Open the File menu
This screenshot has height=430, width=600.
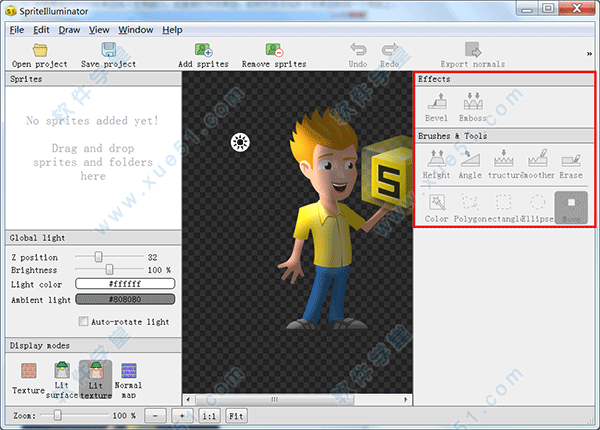(x=17, y=29)
